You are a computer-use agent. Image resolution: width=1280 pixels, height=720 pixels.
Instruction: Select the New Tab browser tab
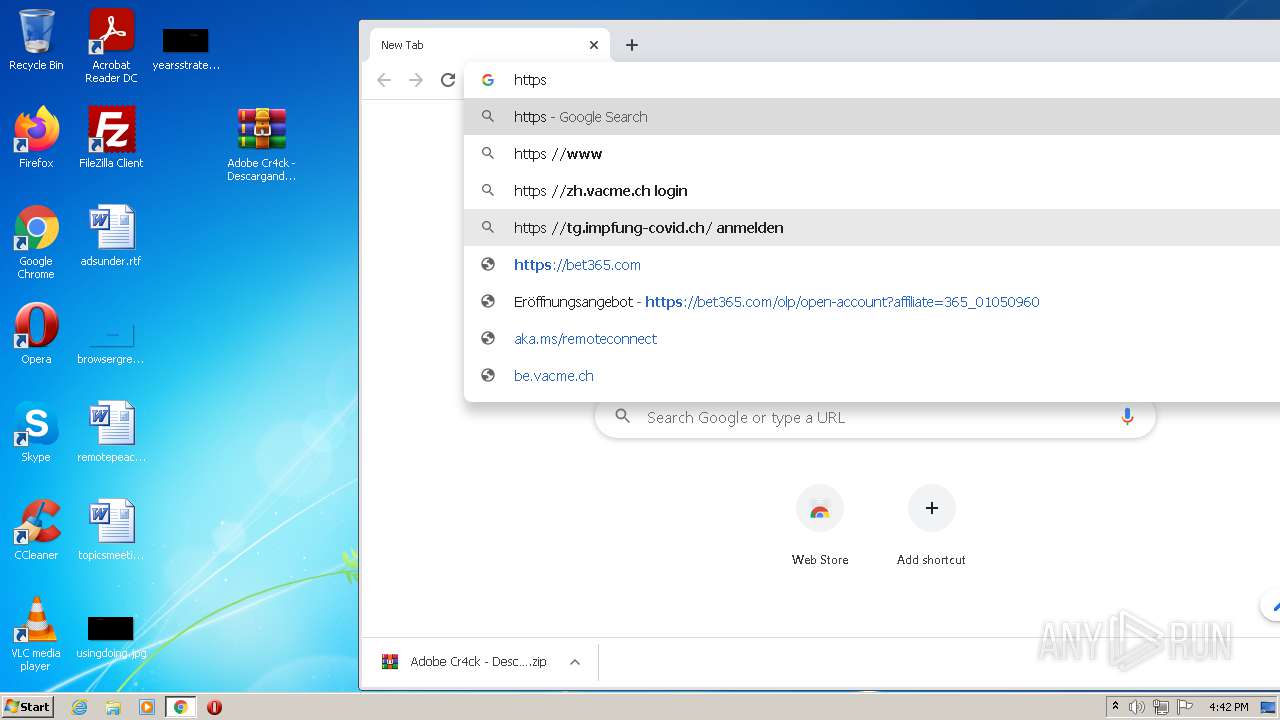490,45
